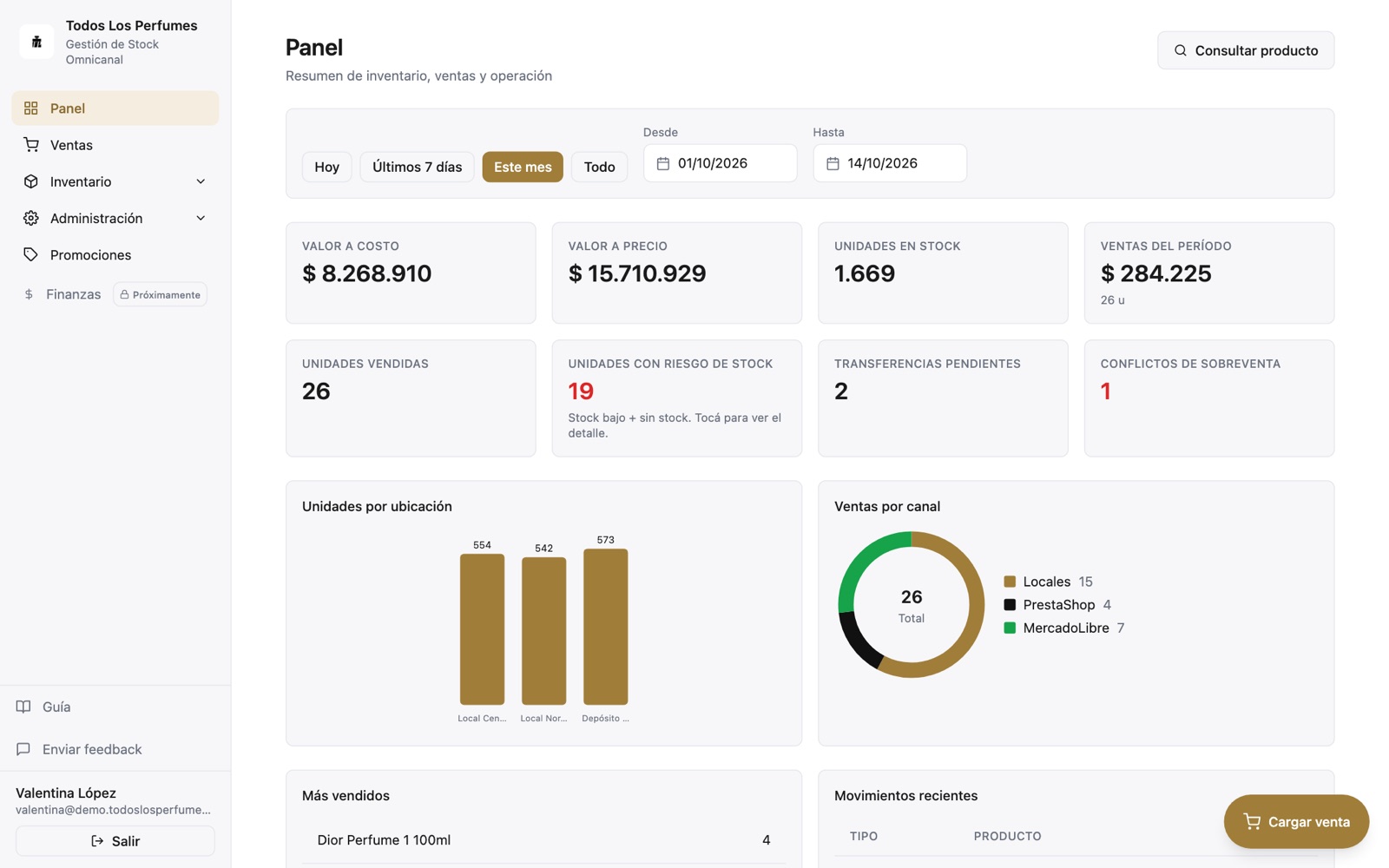Click the Todos Los Perfumes logo icon

pyautogui.click(x=36, y=42)
